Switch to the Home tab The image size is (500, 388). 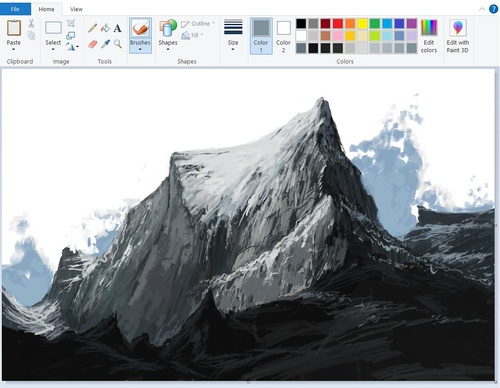pos(46,9)
